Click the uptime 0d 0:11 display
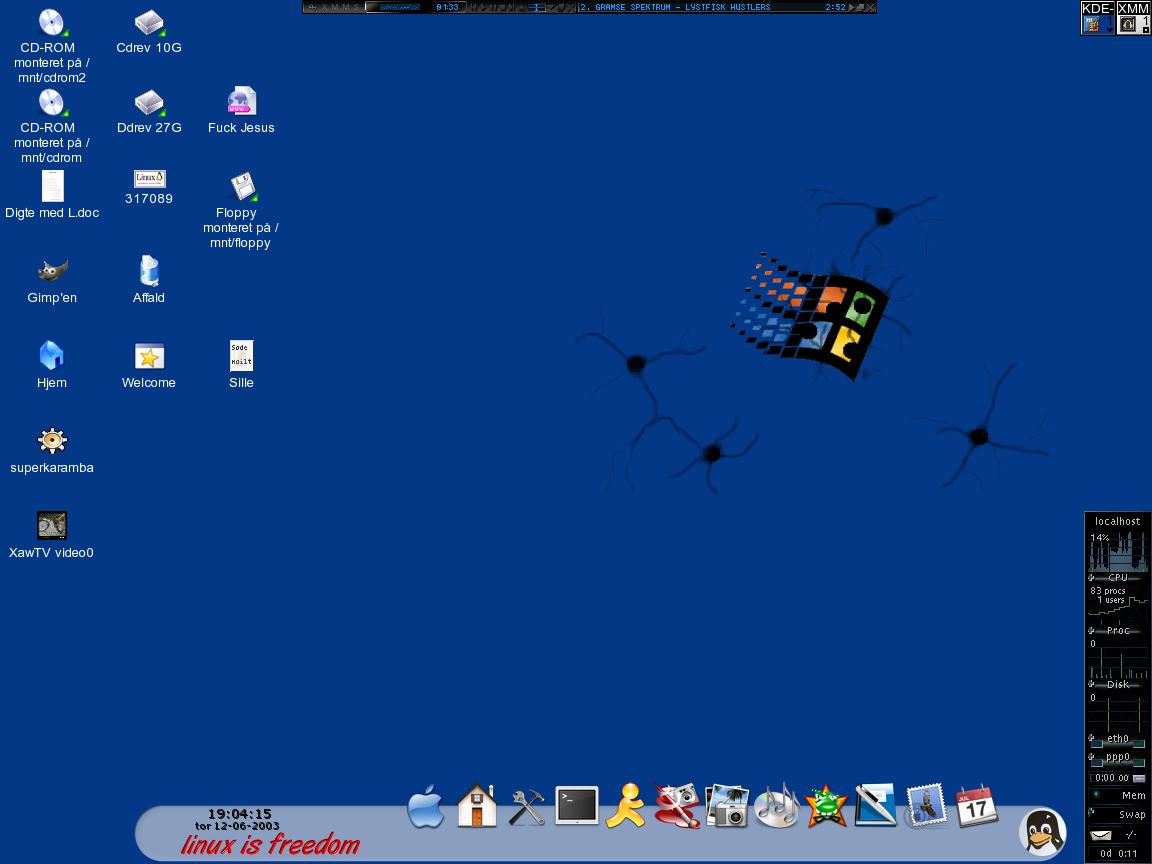The width and height of the screenshot is (1152, 864). (1117, 853)
